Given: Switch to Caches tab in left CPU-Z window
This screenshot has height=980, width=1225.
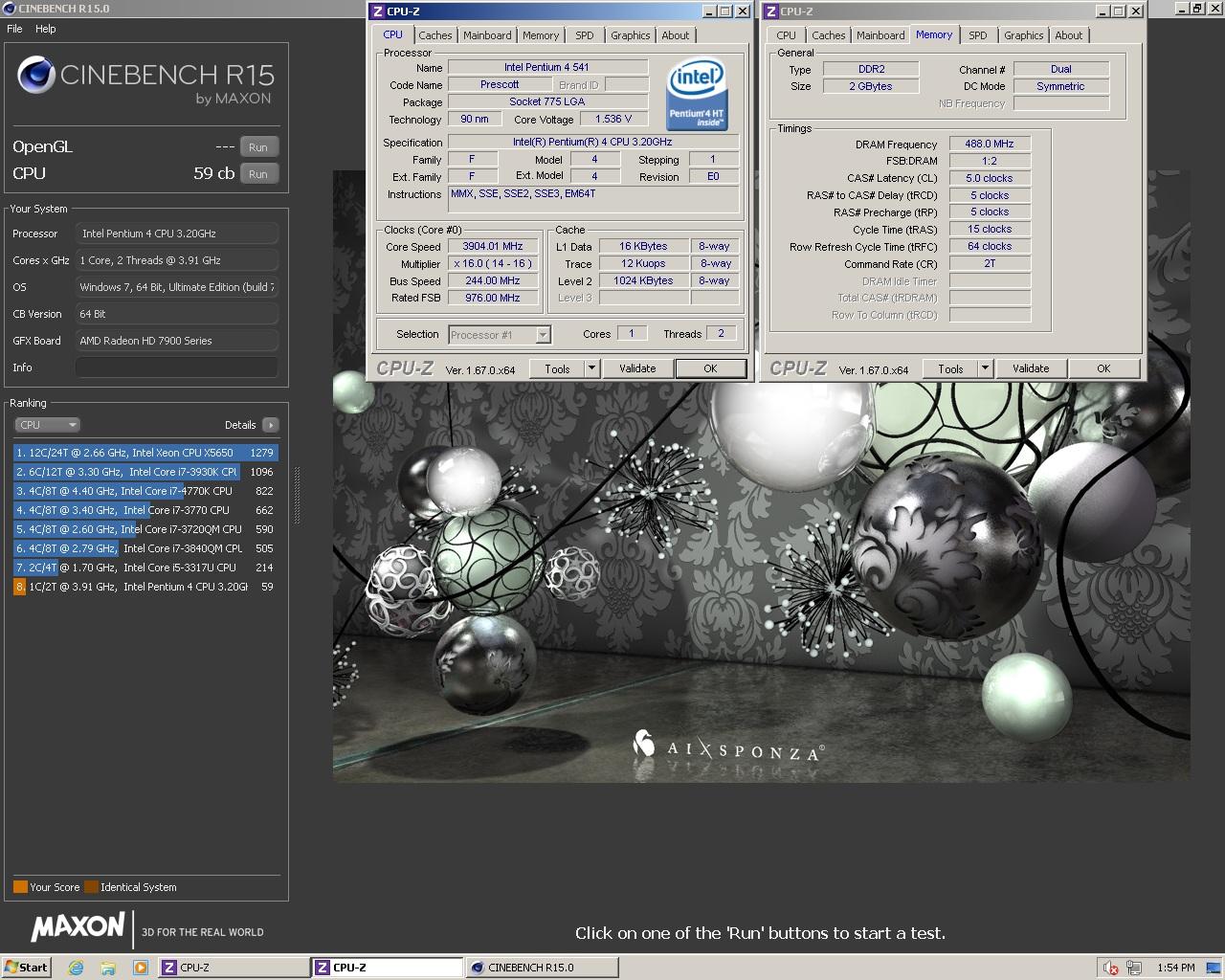Looking at the screenshot, I should pyautogui.click(x=434, y=35).
